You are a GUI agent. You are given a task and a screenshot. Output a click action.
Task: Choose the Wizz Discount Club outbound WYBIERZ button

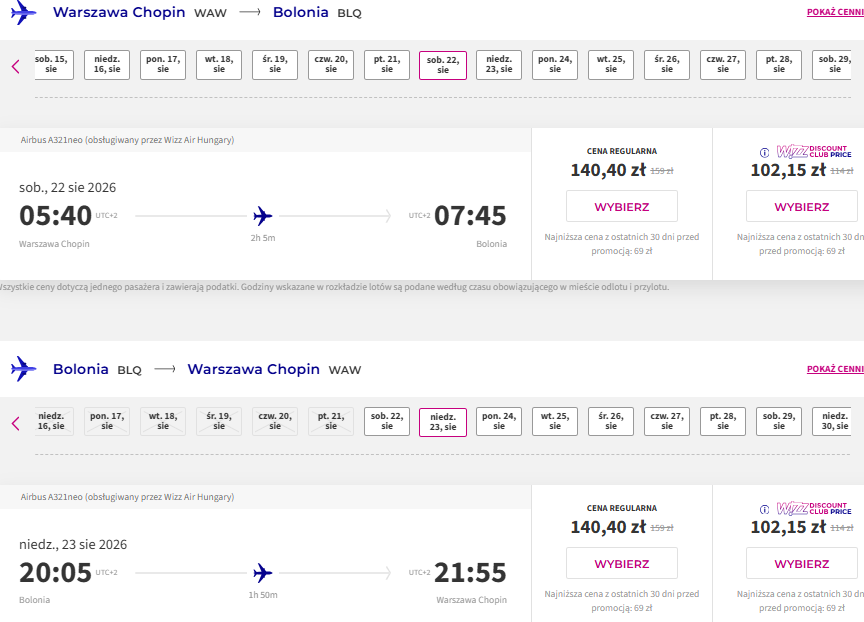[802, 207]
